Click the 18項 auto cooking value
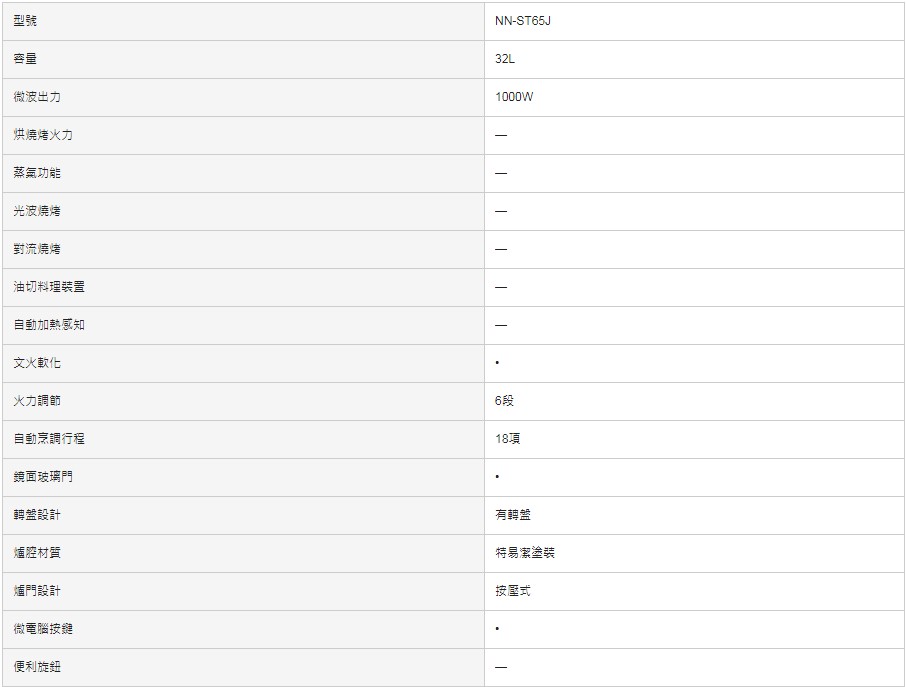The height and width of the screenshot is (687, 906). [507, 439]
